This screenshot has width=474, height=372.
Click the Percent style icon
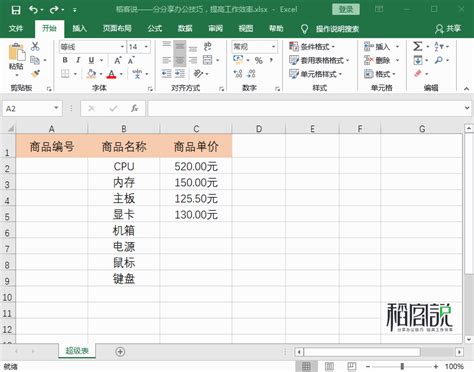click(x=259, y=60)
